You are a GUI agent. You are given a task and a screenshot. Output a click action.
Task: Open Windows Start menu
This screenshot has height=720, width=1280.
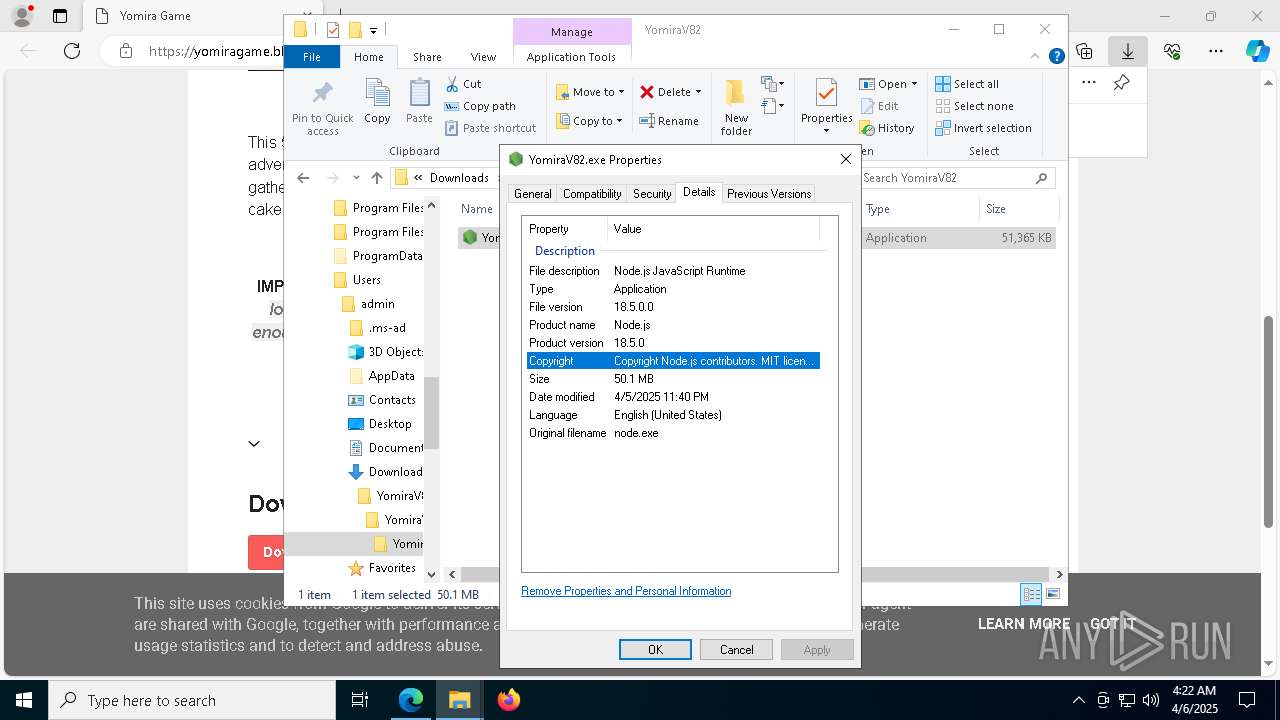[x=24, y=700]
